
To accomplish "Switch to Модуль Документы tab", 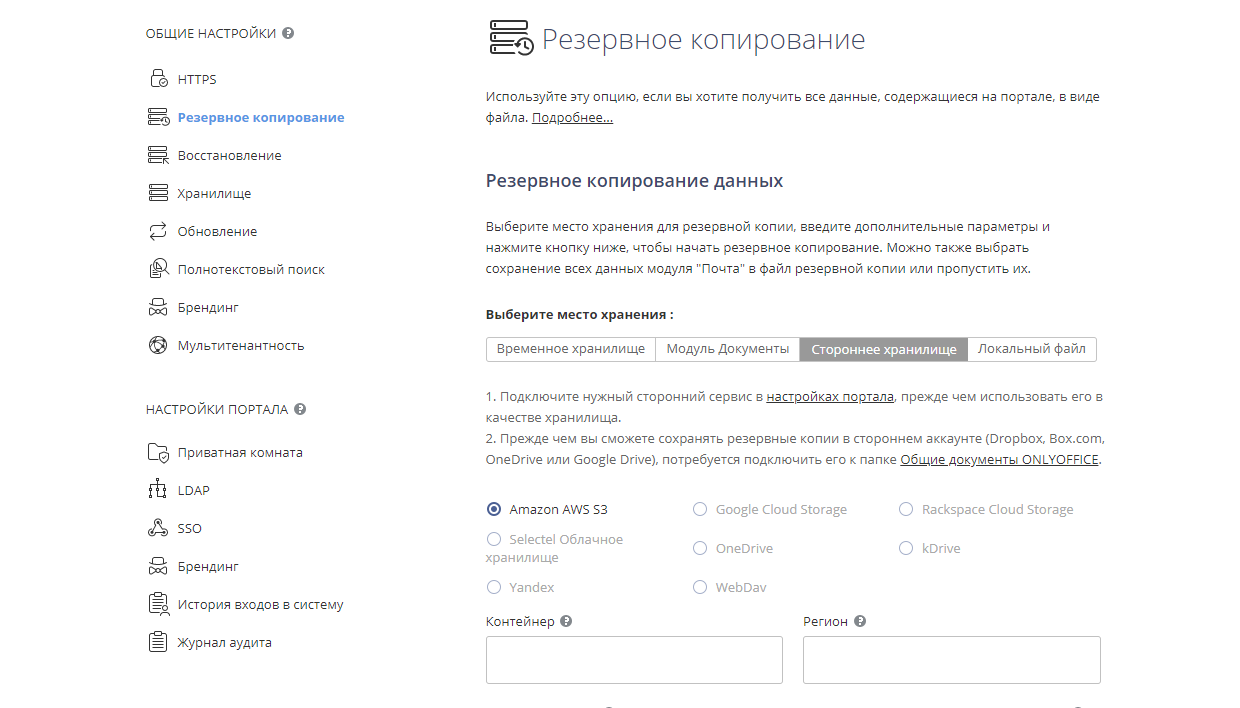I will [728, 349].
